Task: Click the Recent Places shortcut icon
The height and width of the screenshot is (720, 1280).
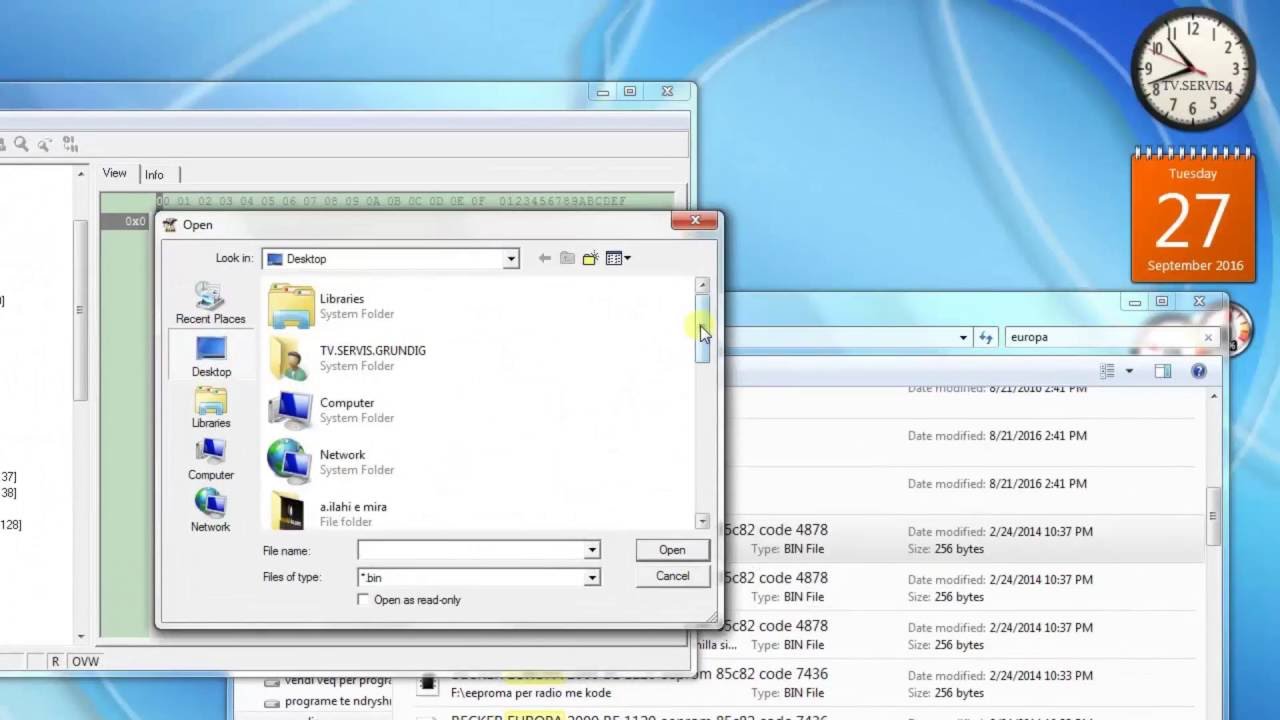Action: click(x=210, y=303)
